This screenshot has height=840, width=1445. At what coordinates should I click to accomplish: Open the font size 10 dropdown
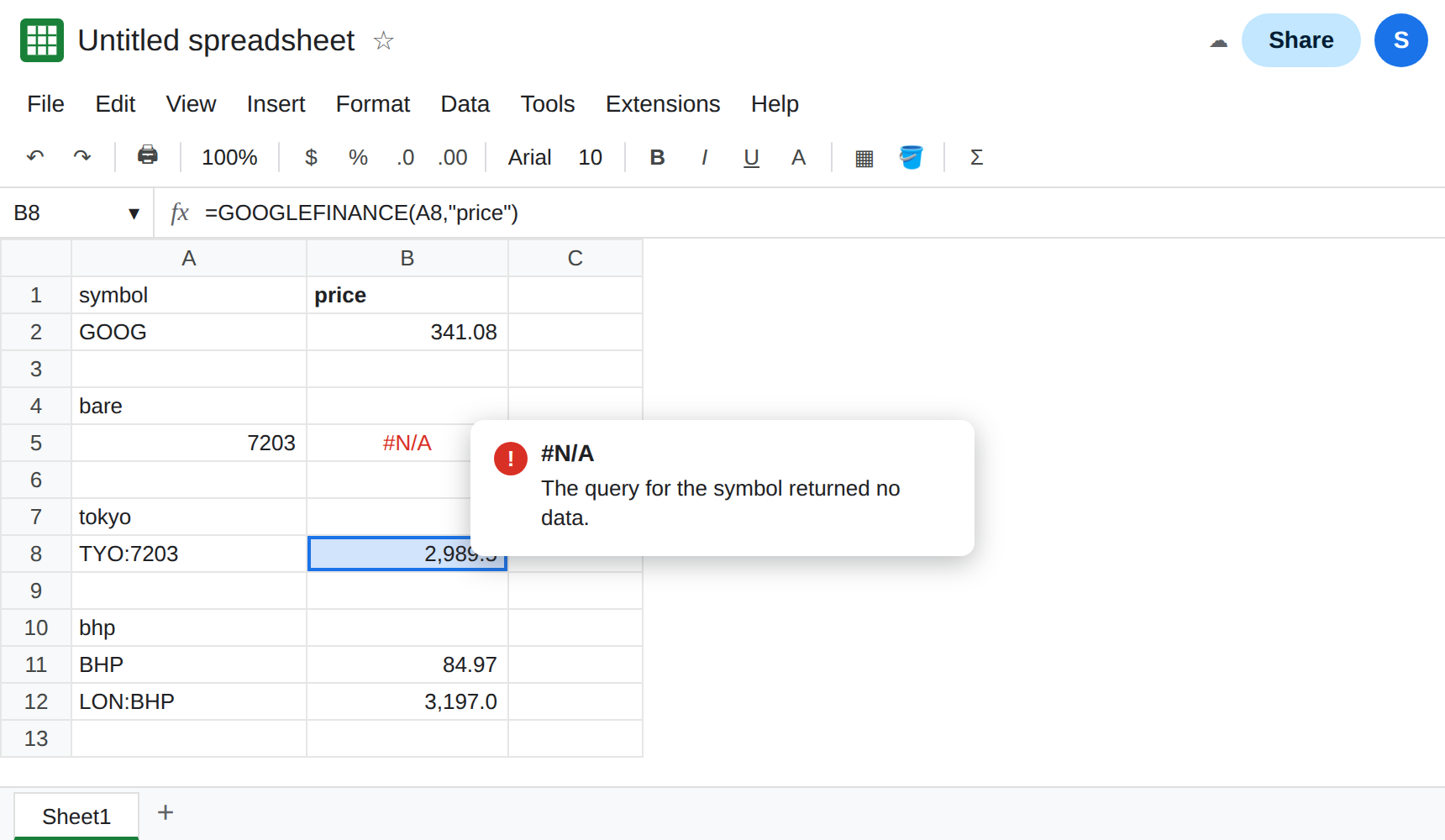click(590, 157)
